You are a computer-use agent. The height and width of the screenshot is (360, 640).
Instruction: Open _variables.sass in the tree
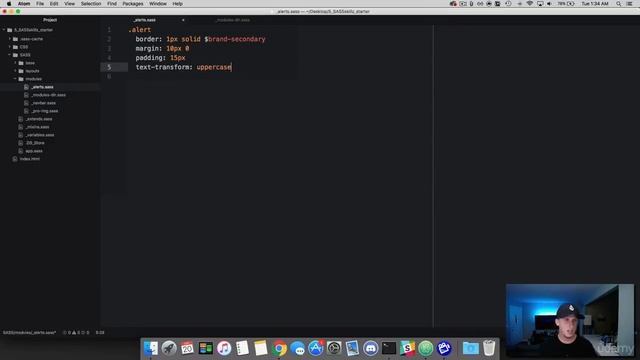click(x=40, y=135)
